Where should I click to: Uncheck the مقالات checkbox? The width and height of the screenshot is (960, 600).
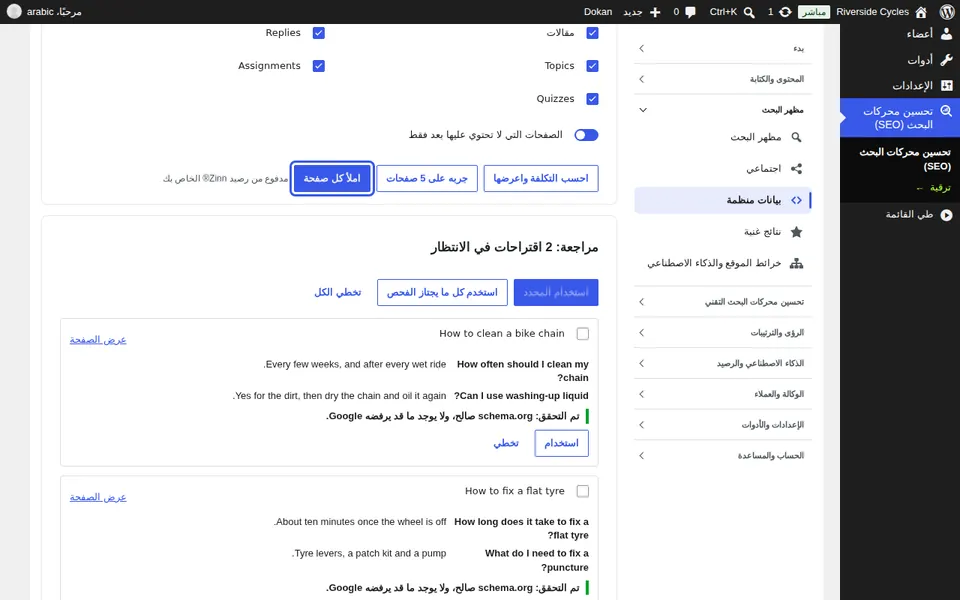(592, 33)
